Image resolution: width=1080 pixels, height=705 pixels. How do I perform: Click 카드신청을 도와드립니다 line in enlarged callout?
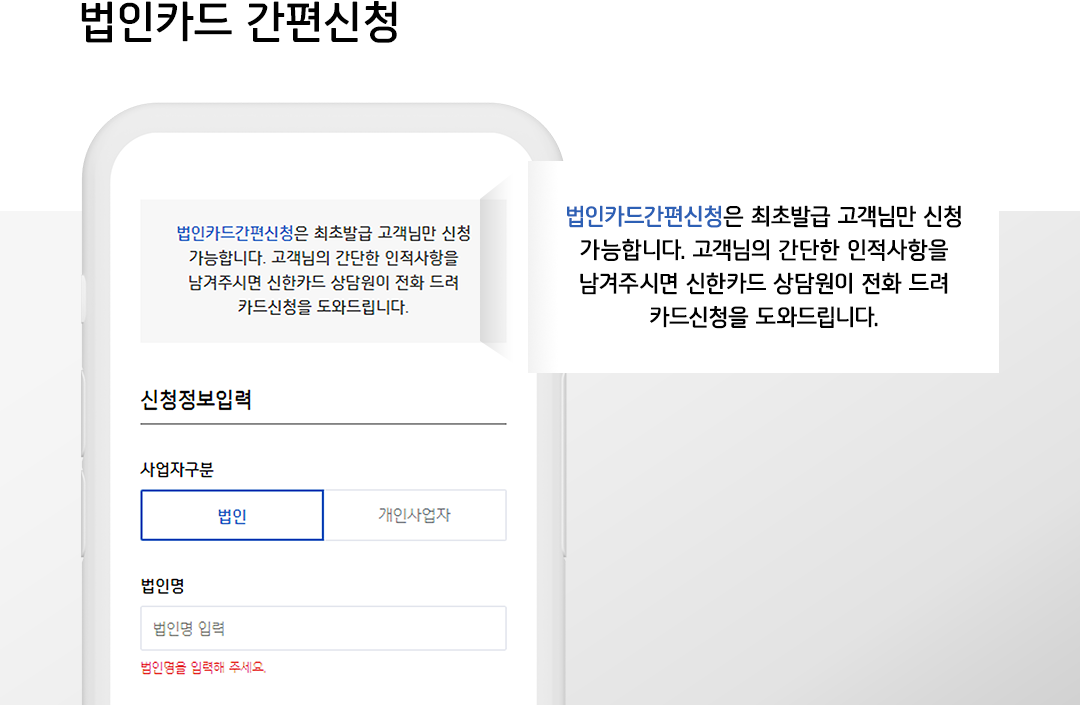point(763,317)
